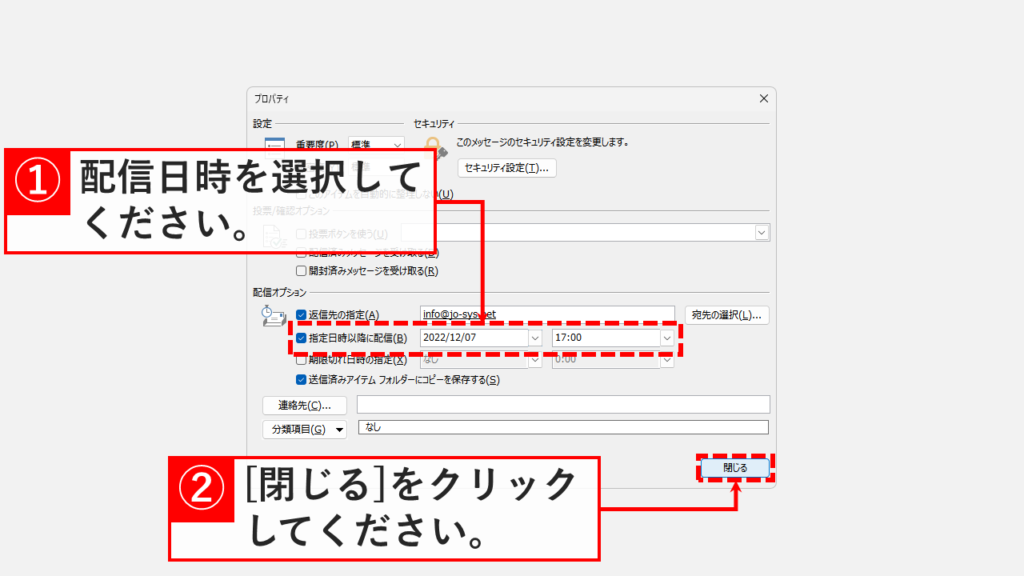Uncheck 指定日時以降に配信 checkbox
Screen dimensions: 1024x576
click(301, 338)
